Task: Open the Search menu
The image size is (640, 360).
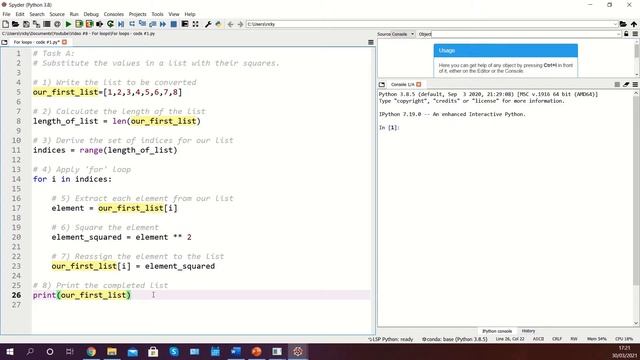Action: [37, 14]
